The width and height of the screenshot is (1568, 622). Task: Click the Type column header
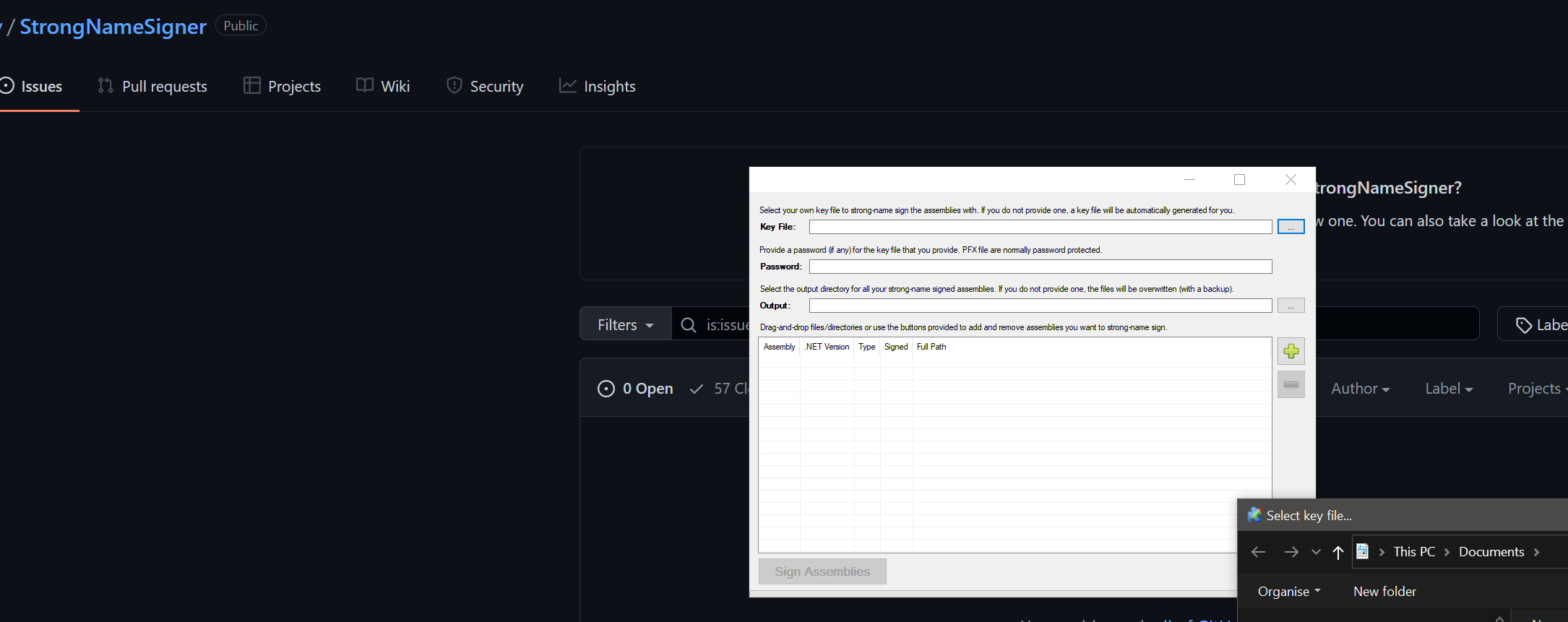click(x=866, y=347)
